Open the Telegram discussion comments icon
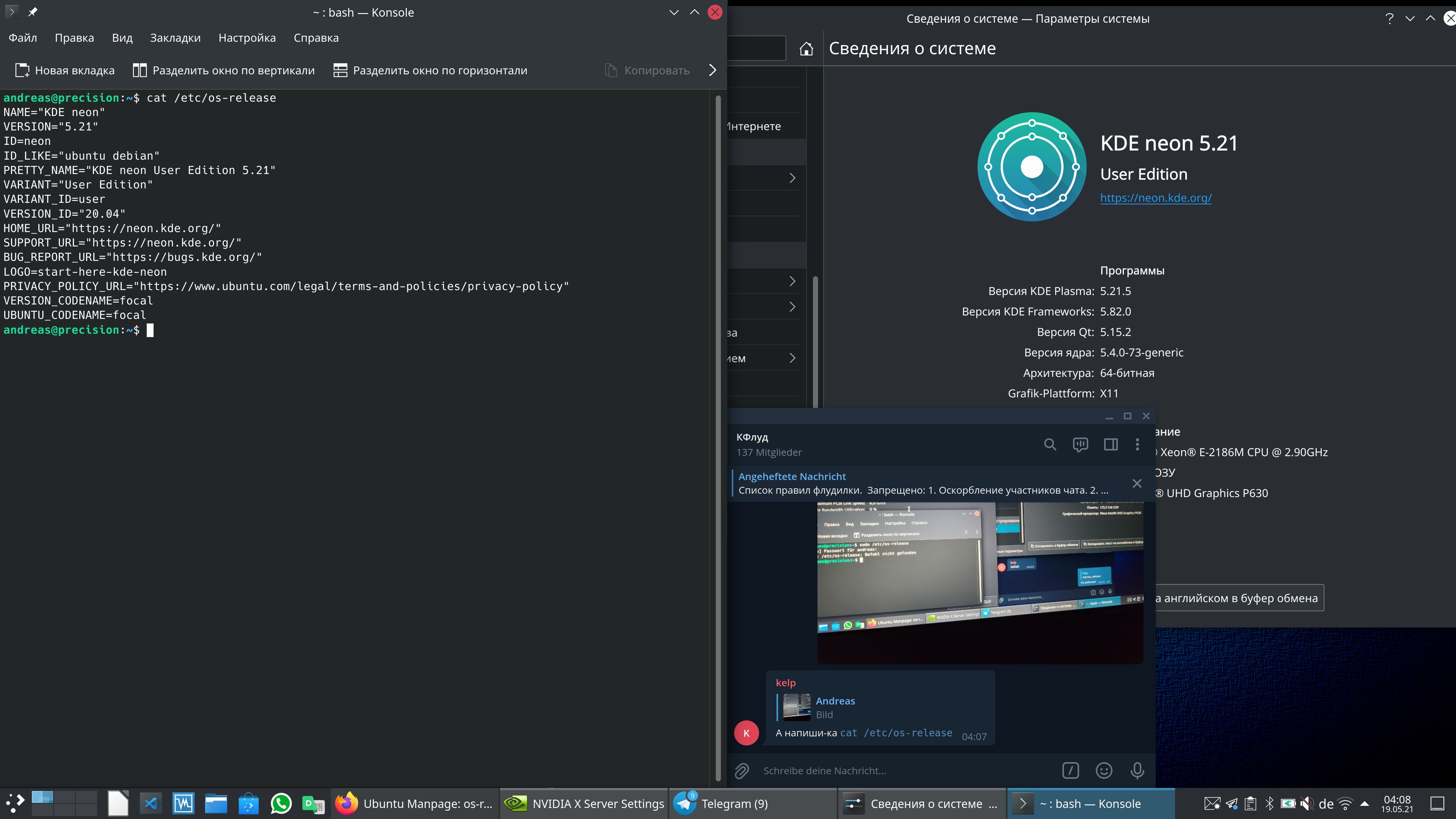Screen dimensions: 1456x819 tap(1080, 444)
